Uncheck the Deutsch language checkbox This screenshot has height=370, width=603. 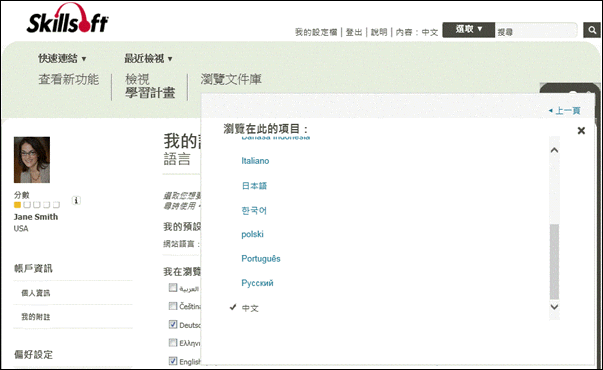coord(173,324)
